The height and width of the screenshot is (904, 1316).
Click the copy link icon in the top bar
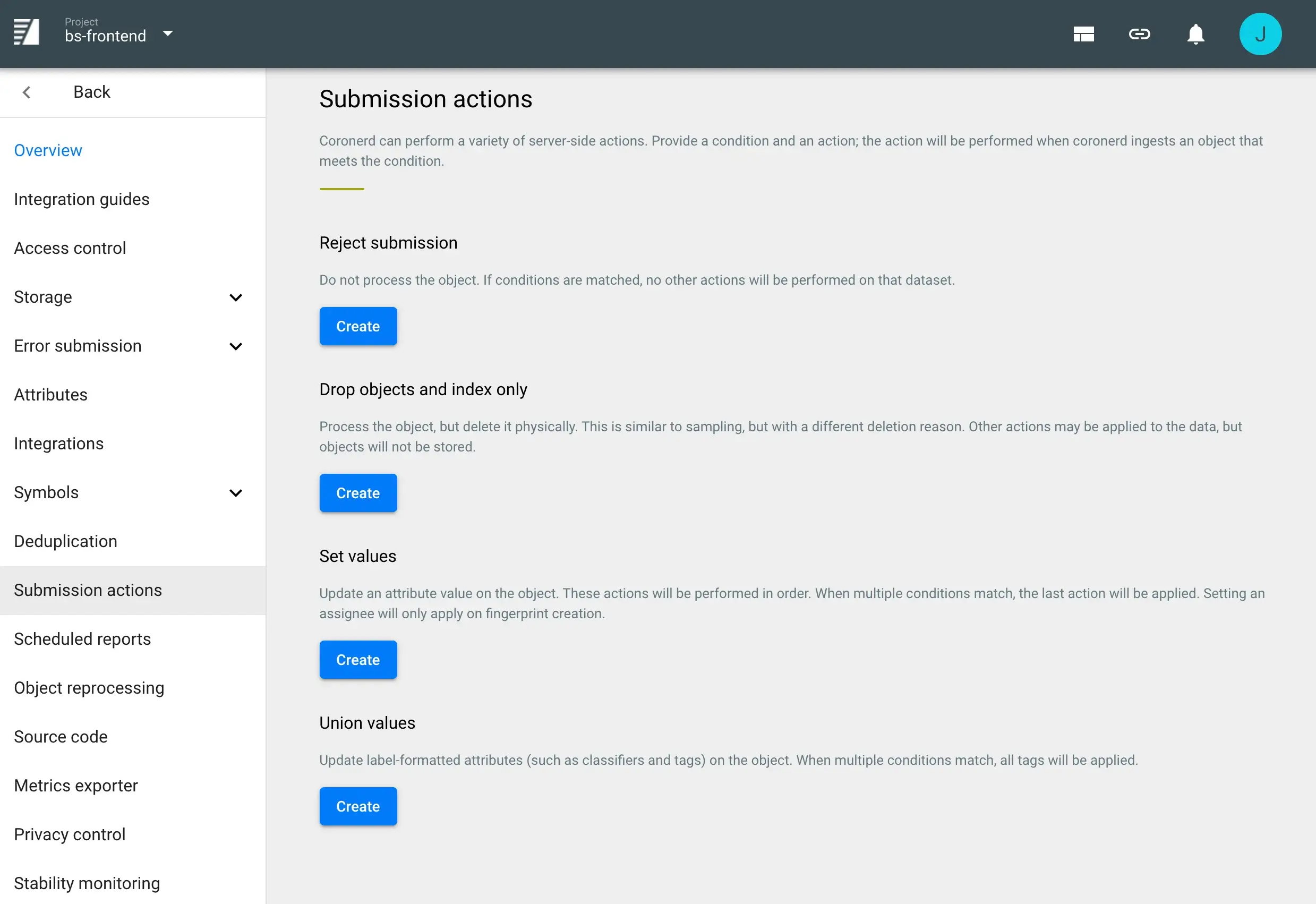pyautogui.click(x=1139, y=34)
